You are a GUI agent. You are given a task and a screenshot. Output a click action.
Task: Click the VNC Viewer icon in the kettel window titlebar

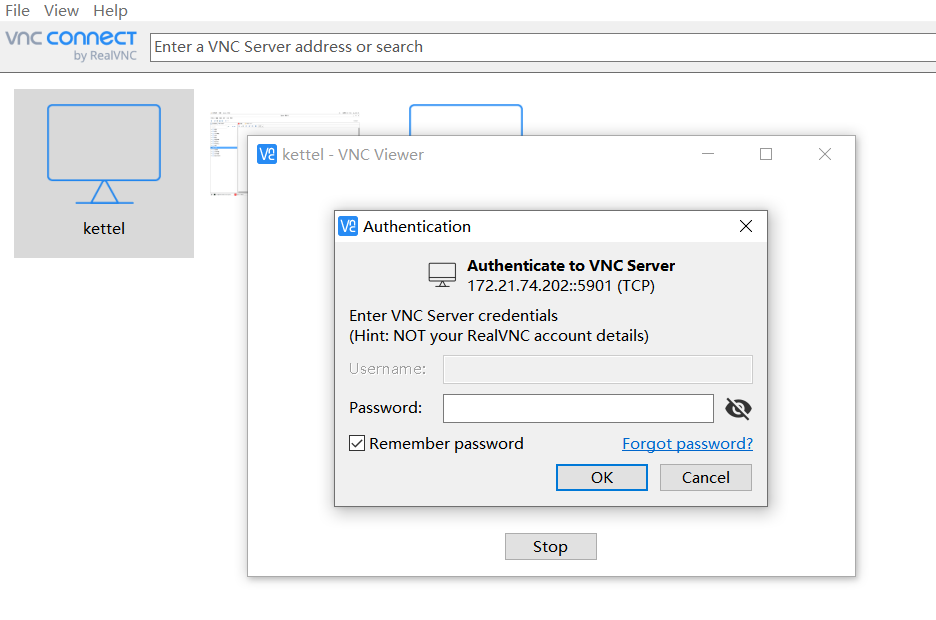[265, 154]
